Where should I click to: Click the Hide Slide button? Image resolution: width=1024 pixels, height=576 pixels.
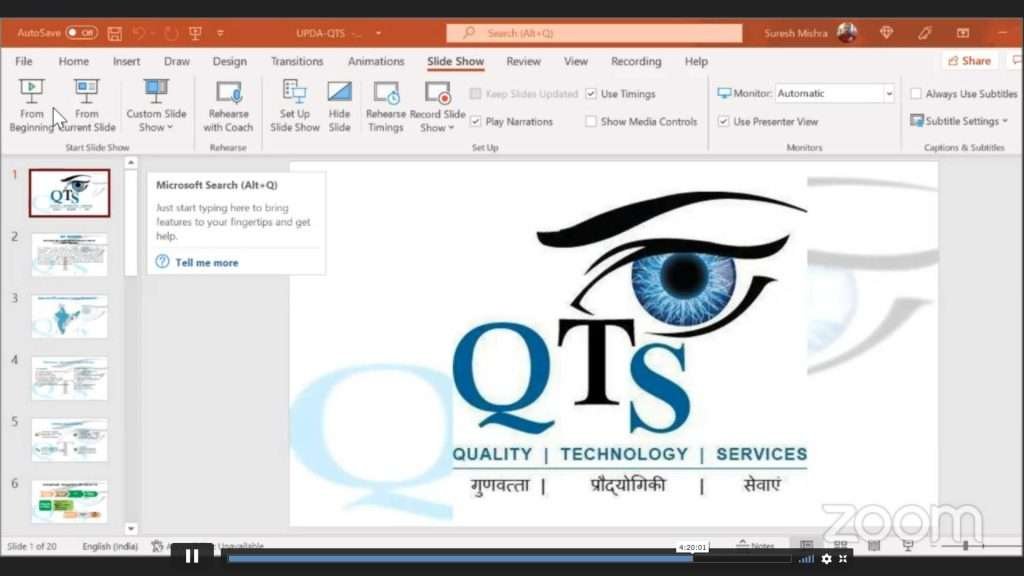tap(339, 106)
